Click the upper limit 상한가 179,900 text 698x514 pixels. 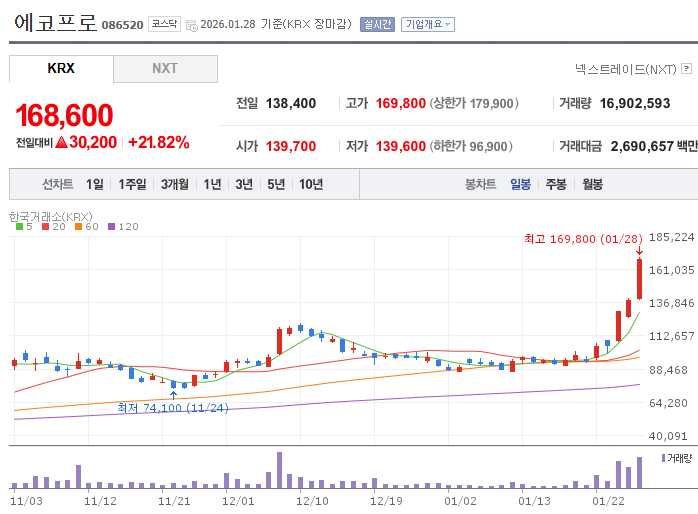[474, 103]
